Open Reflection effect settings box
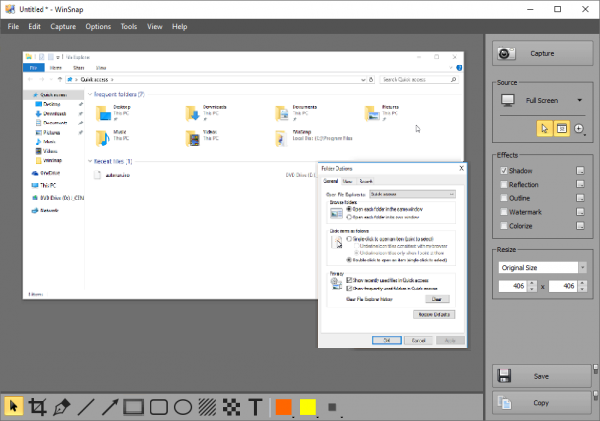This screenshot has width=600, height=421. [x=580, y=184]
